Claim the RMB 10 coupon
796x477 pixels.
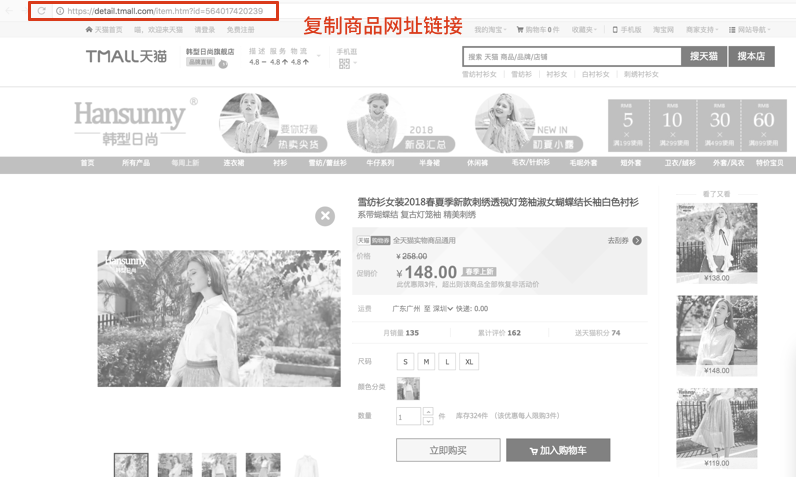673,125
